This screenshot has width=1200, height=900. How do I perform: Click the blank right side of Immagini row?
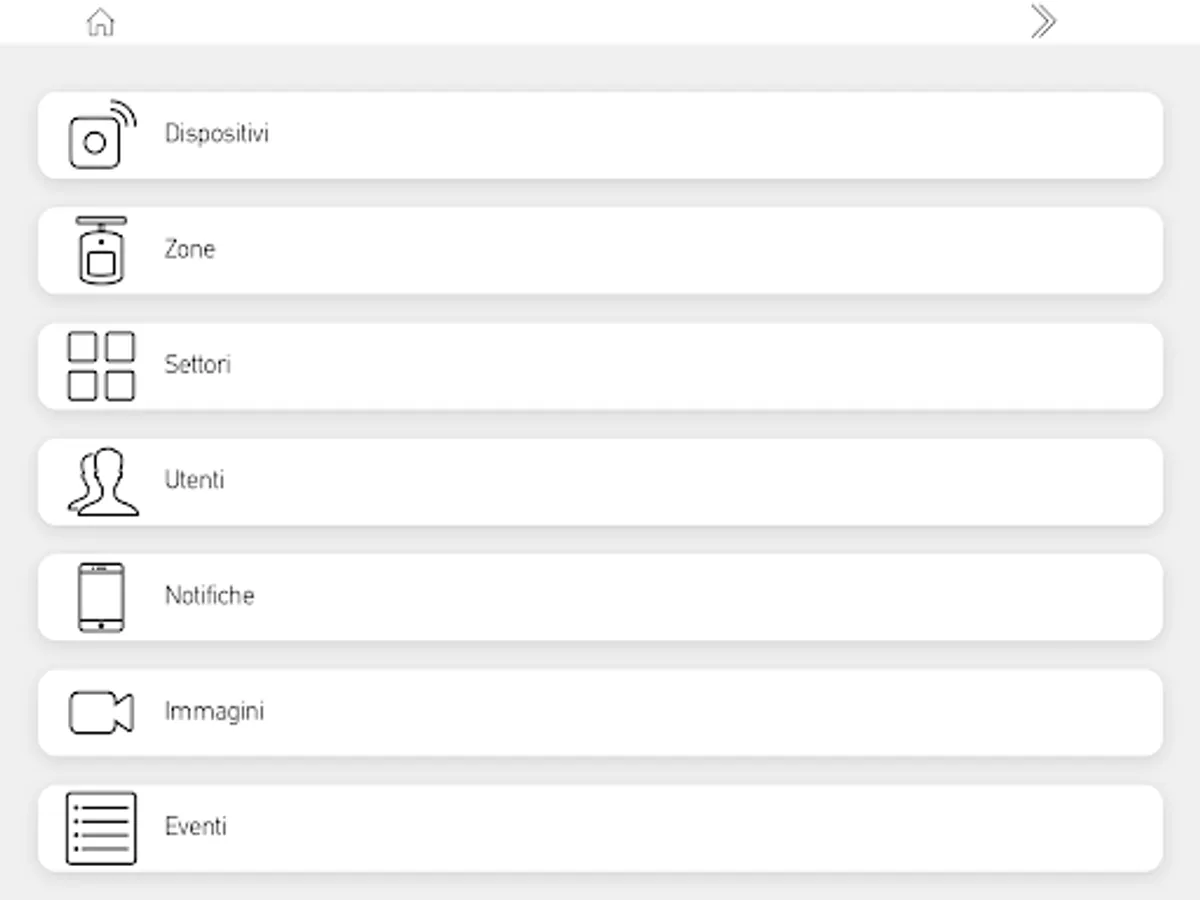pos(800,713)
